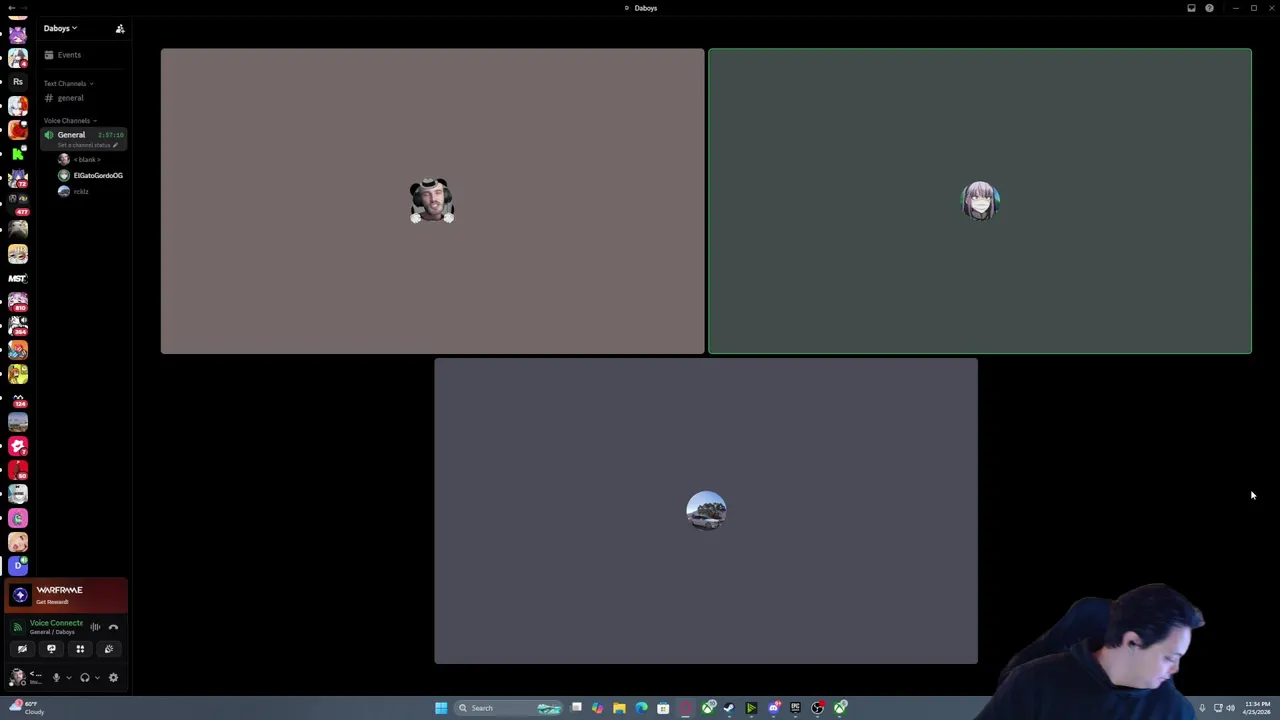Click the Warframe Get Reward banner

[67, 595]
